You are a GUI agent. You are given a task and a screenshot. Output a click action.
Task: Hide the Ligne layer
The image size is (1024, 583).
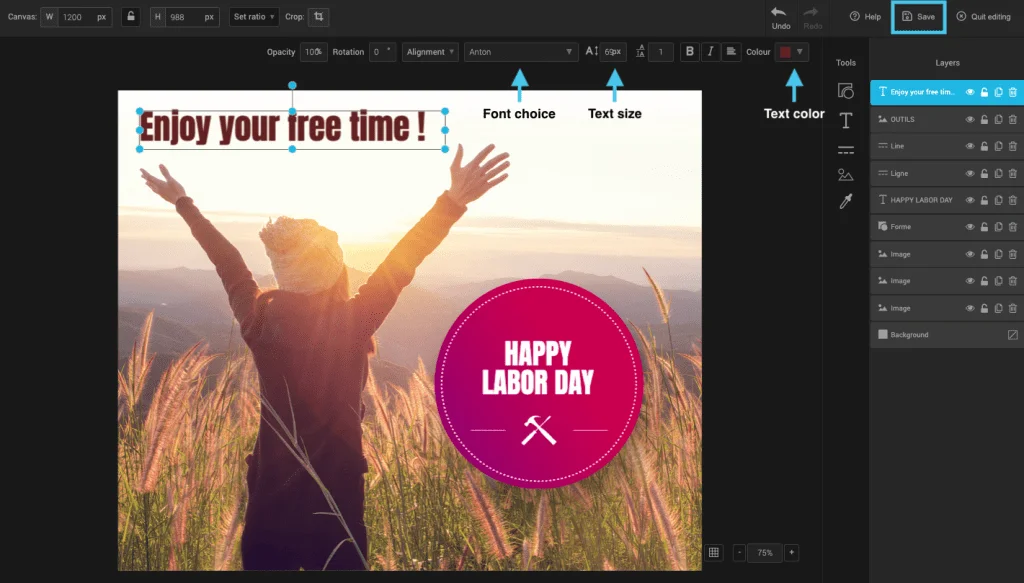point(970,173)
